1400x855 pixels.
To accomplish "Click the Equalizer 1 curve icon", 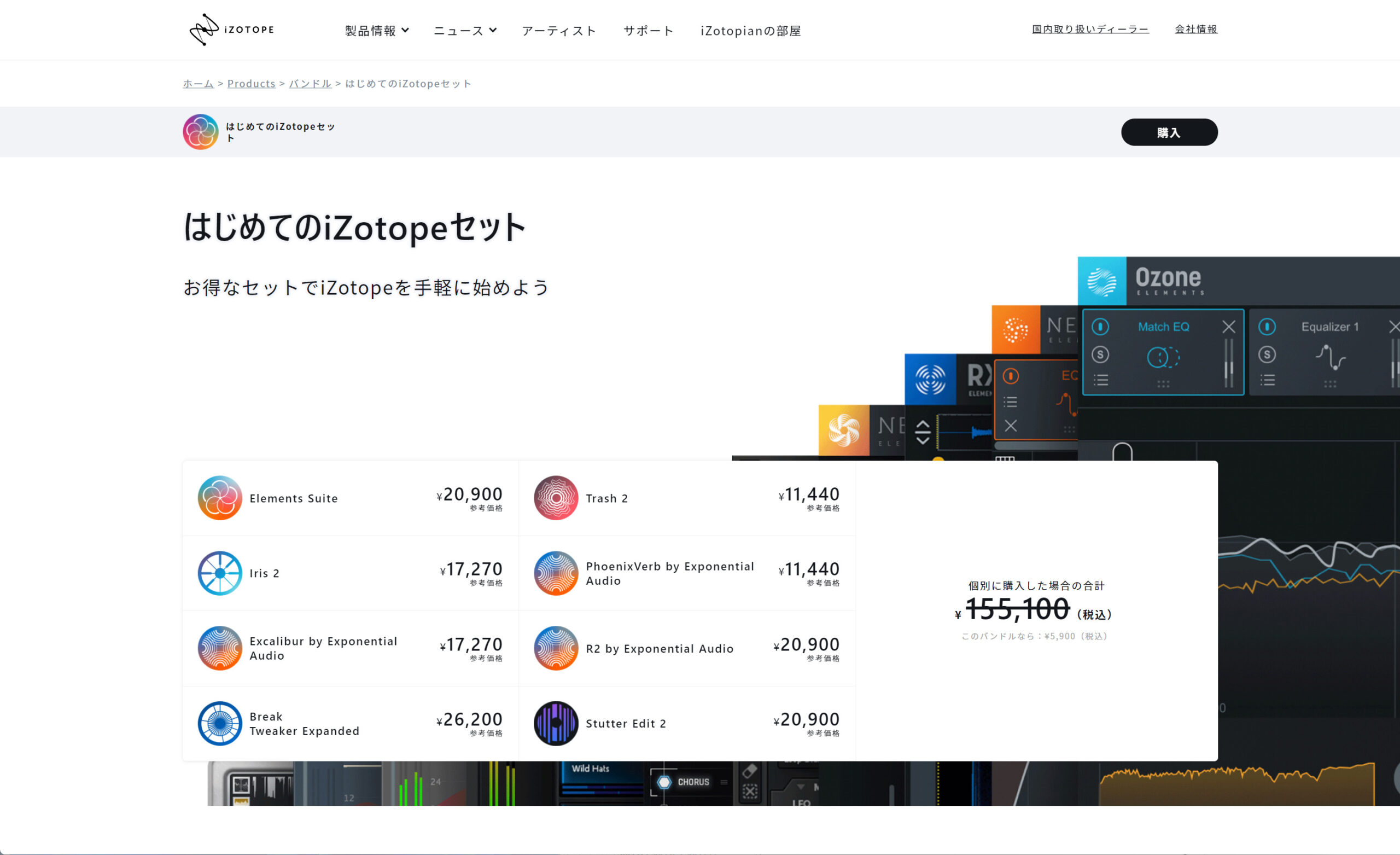I will click(x=1331, y=357).
